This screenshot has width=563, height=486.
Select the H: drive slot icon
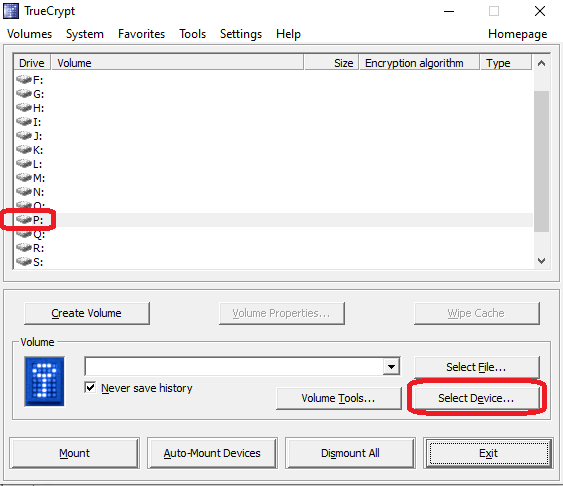click(24, 107)
